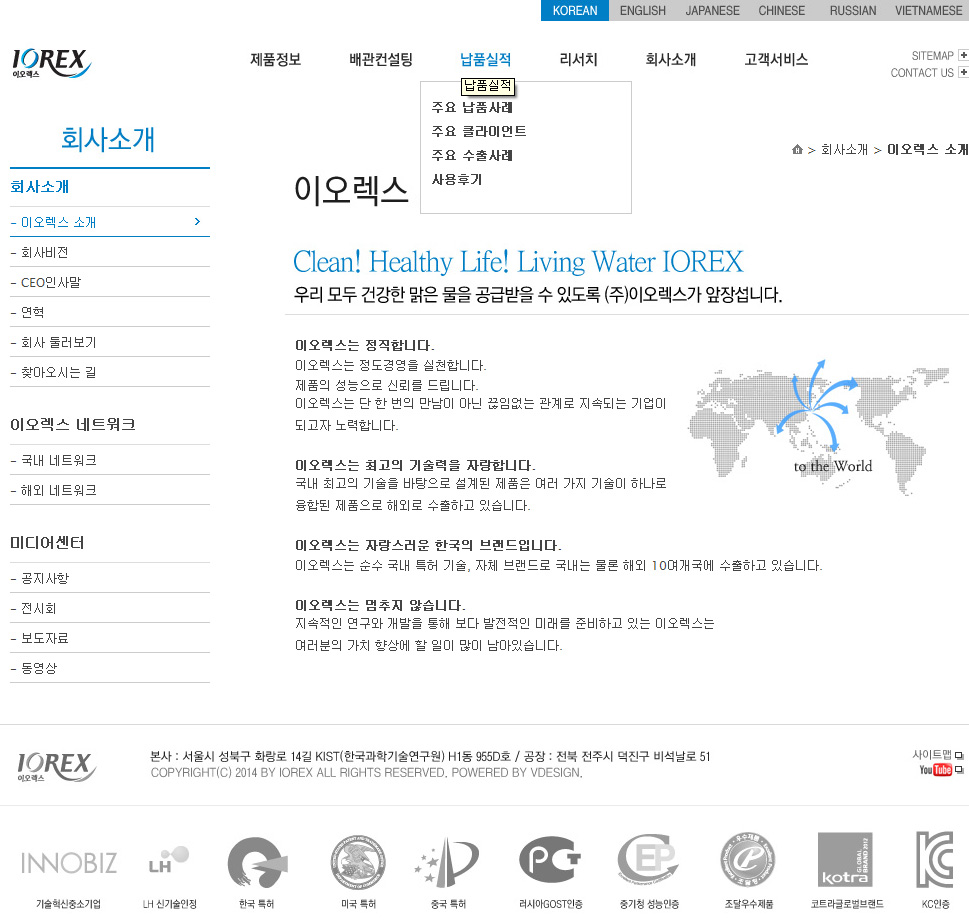Click the IOREX logo in the header

pos(51,63)
